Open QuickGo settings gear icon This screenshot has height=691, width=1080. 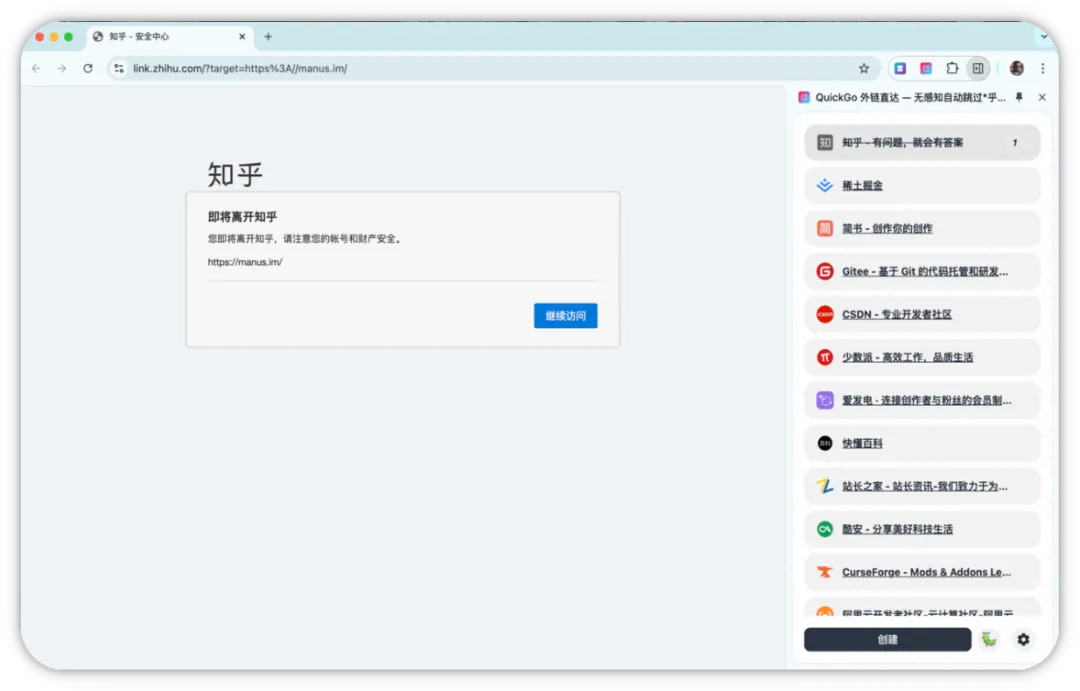1024,639
